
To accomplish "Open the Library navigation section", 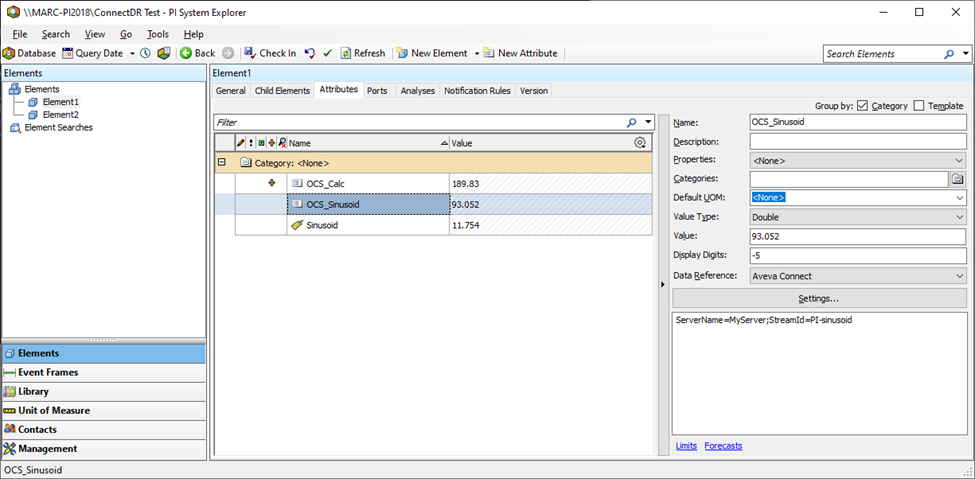I will click(x=103, y=391).
